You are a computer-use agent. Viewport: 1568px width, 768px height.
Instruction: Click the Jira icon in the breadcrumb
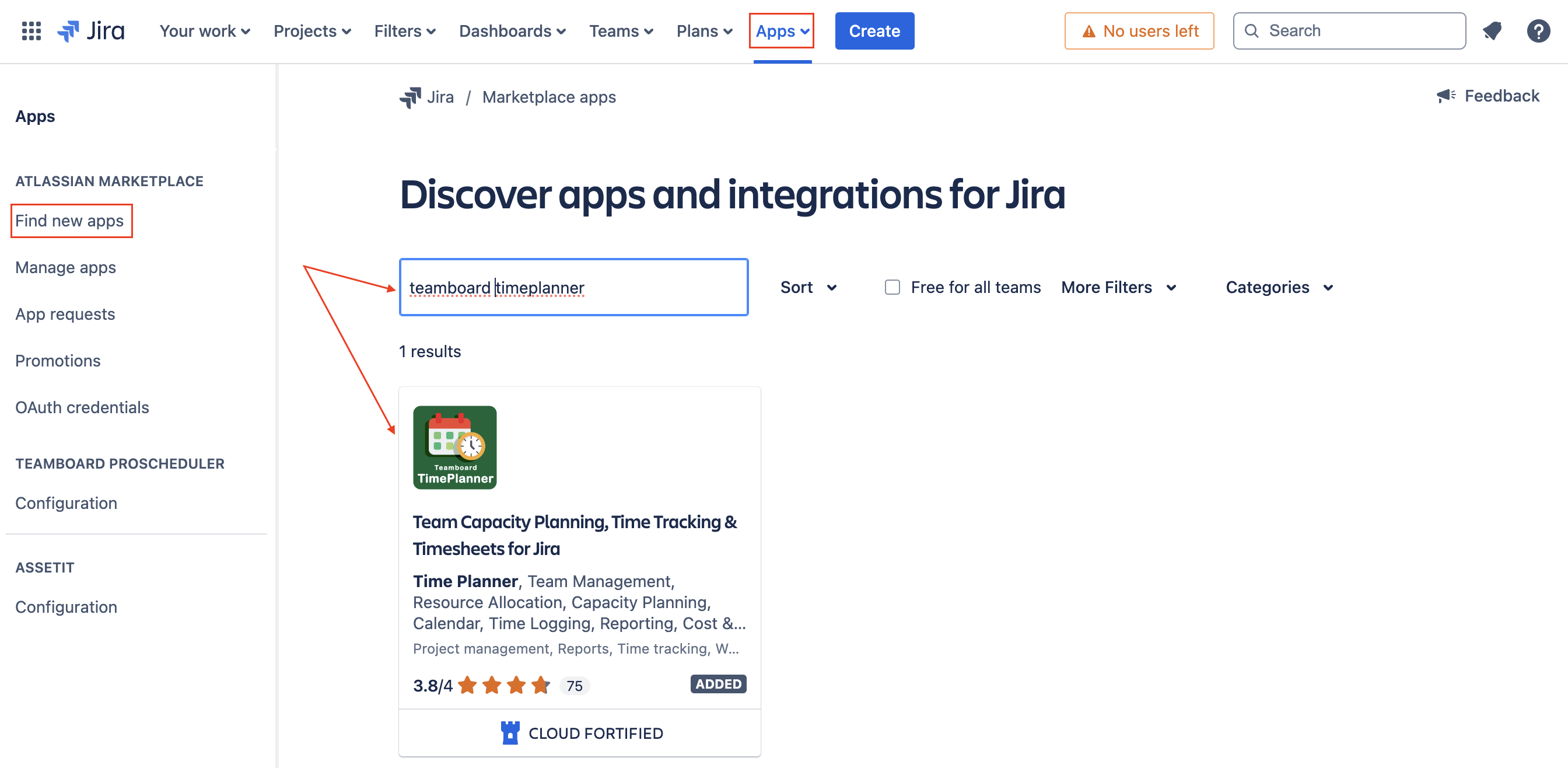pyautogui.click(x=410, y=97)
